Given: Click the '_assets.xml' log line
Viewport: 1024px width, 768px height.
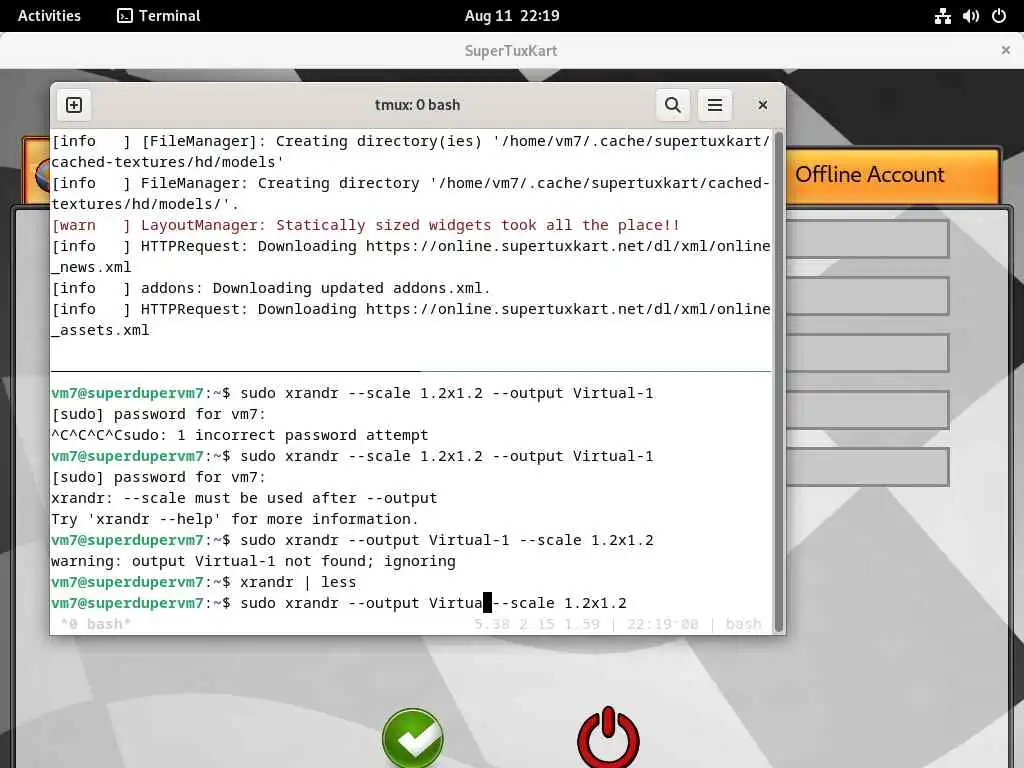Looking at the screenshot, I should (x=101, y=330).
